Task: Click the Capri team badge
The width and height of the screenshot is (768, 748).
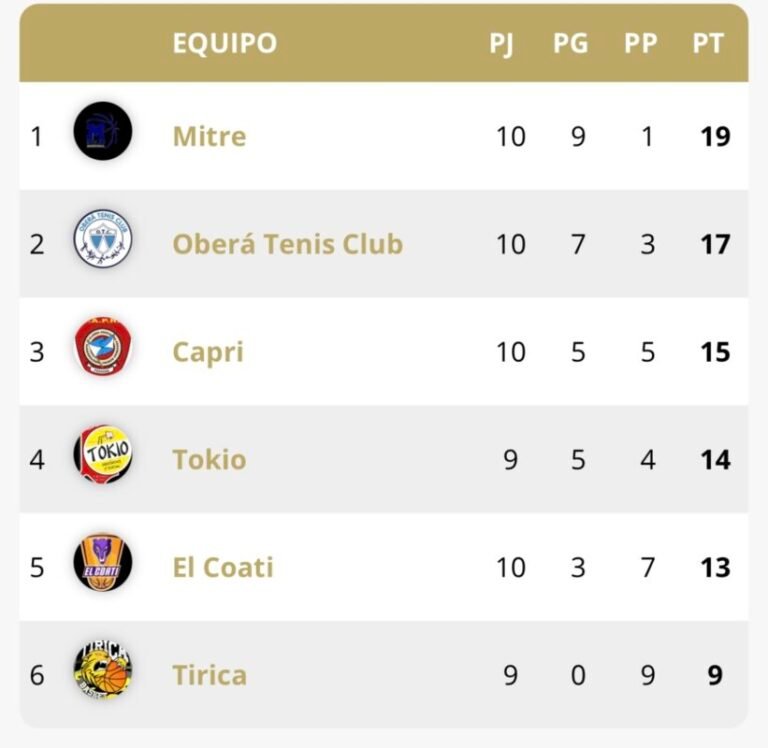Action: coord(102,347)
